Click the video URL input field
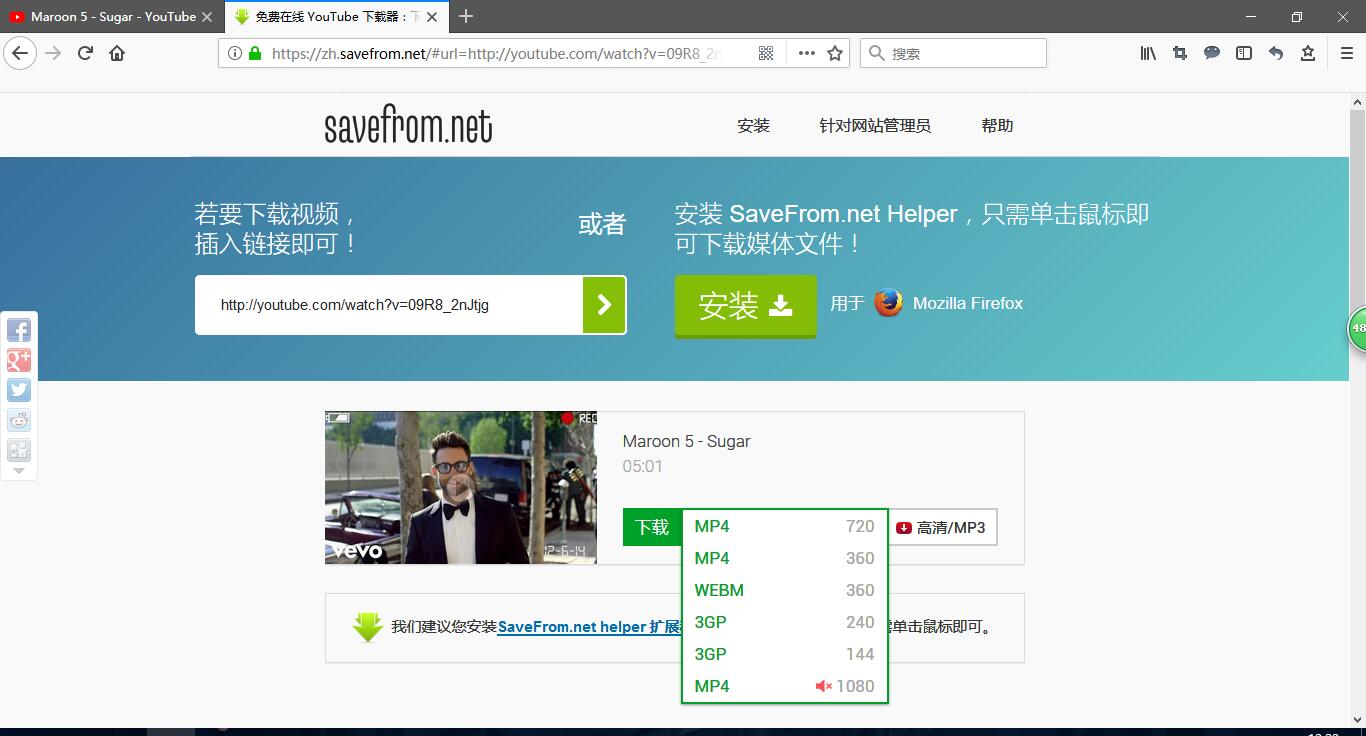 pyautogui.click(x=389, y=305)
